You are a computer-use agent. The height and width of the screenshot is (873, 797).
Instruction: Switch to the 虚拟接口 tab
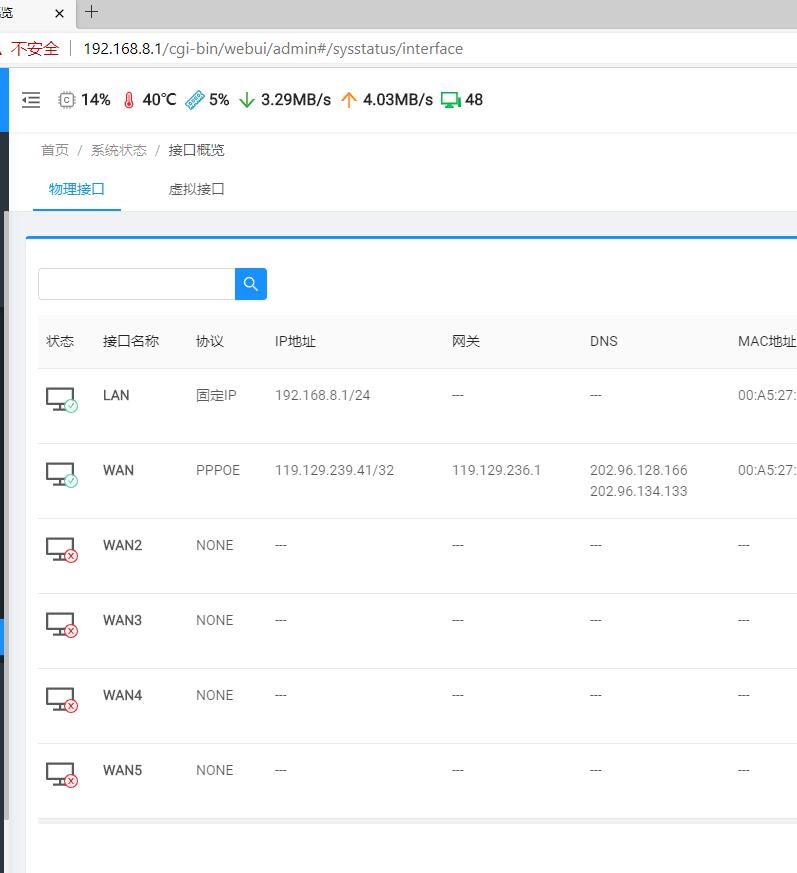pos(196,189)
